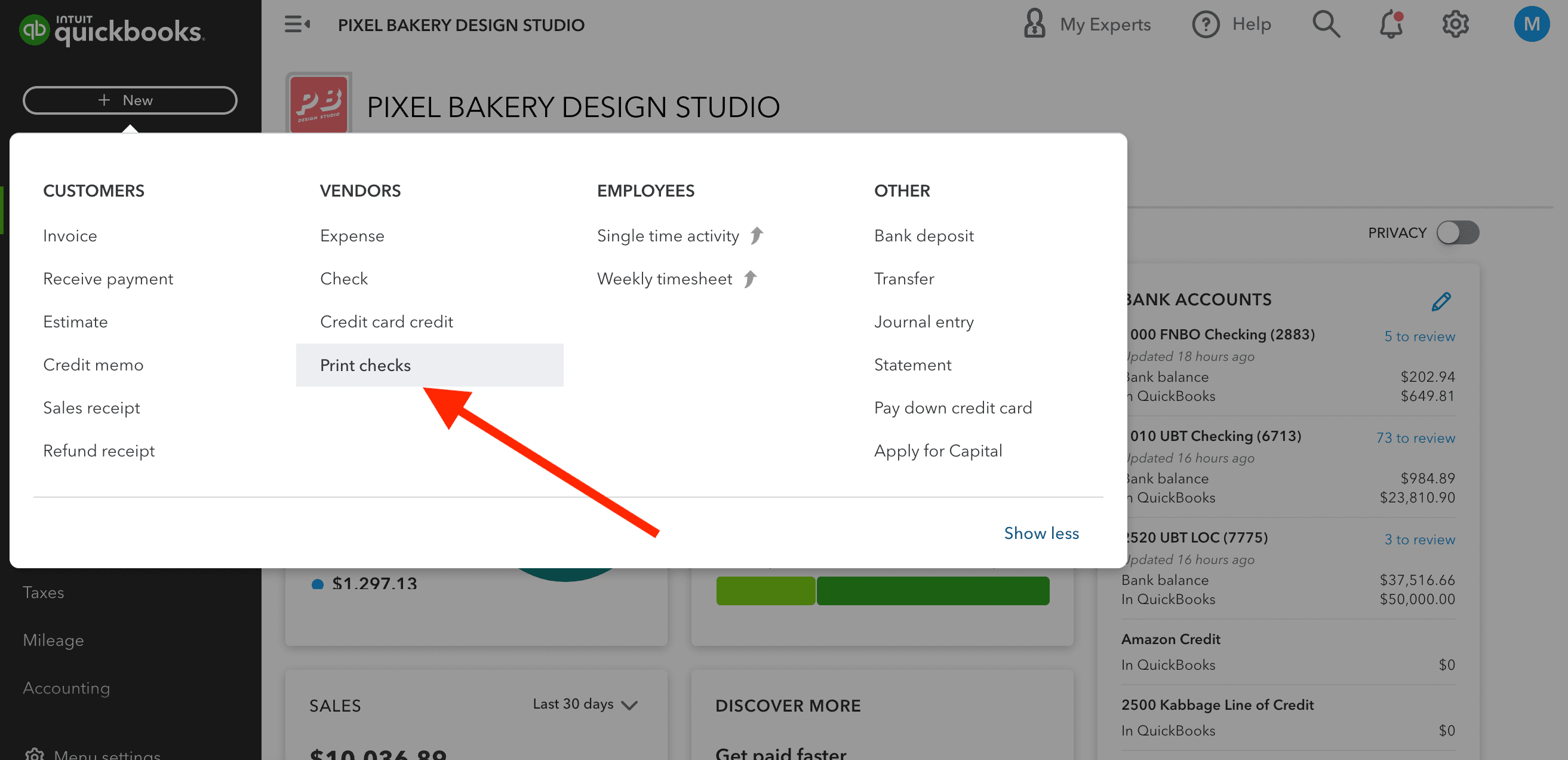Select Expense under Vendors
This screenshot has width=1568, height=760.
[352, 235]
